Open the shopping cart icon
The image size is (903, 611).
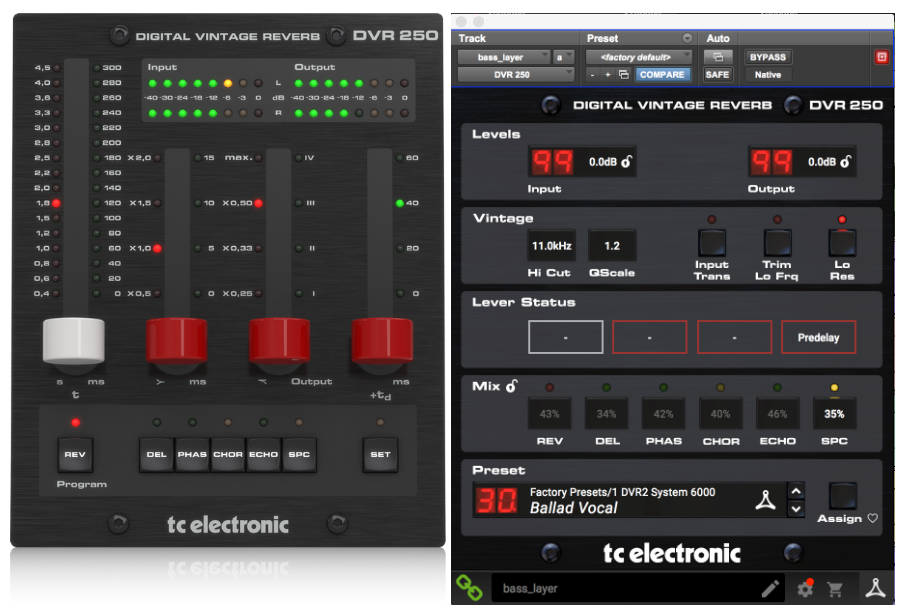(834, 589)
